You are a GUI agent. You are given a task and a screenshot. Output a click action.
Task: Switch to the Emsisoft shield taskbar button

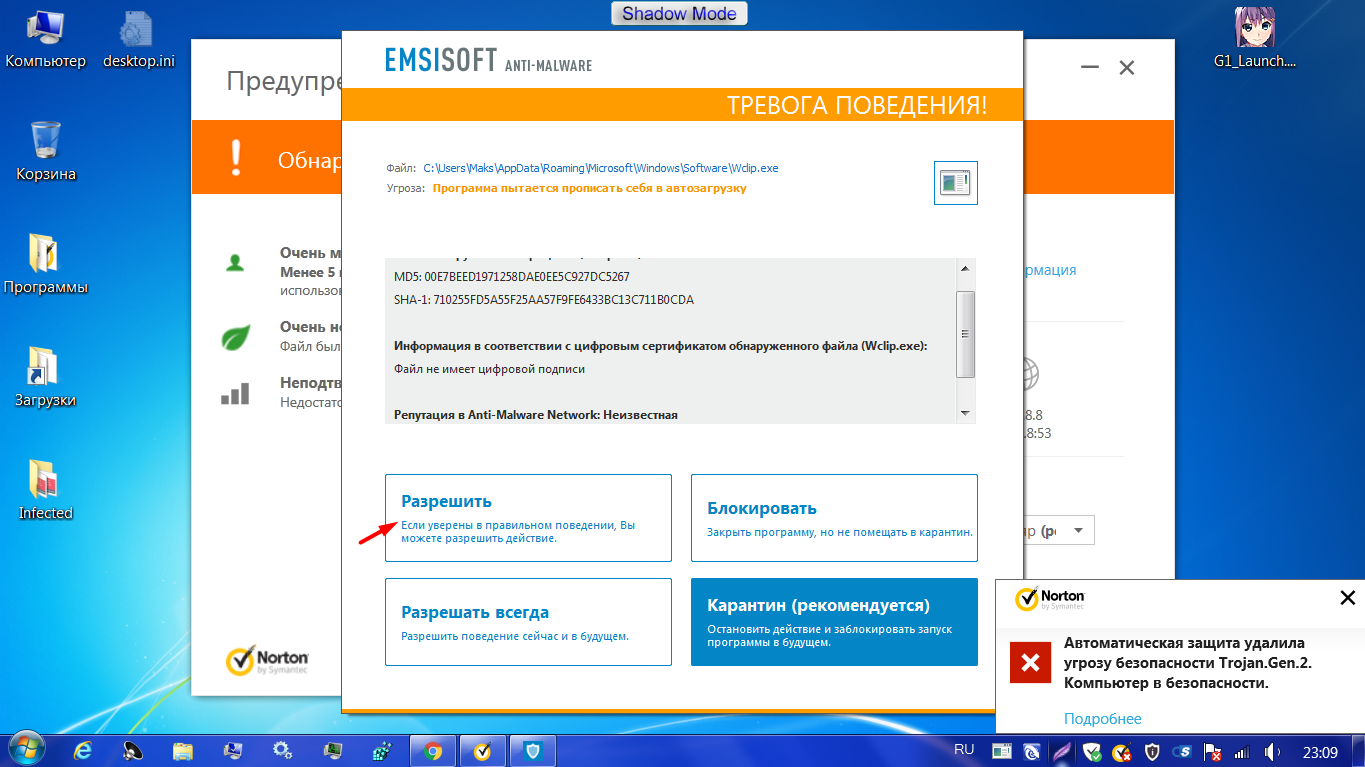(532, 750)
